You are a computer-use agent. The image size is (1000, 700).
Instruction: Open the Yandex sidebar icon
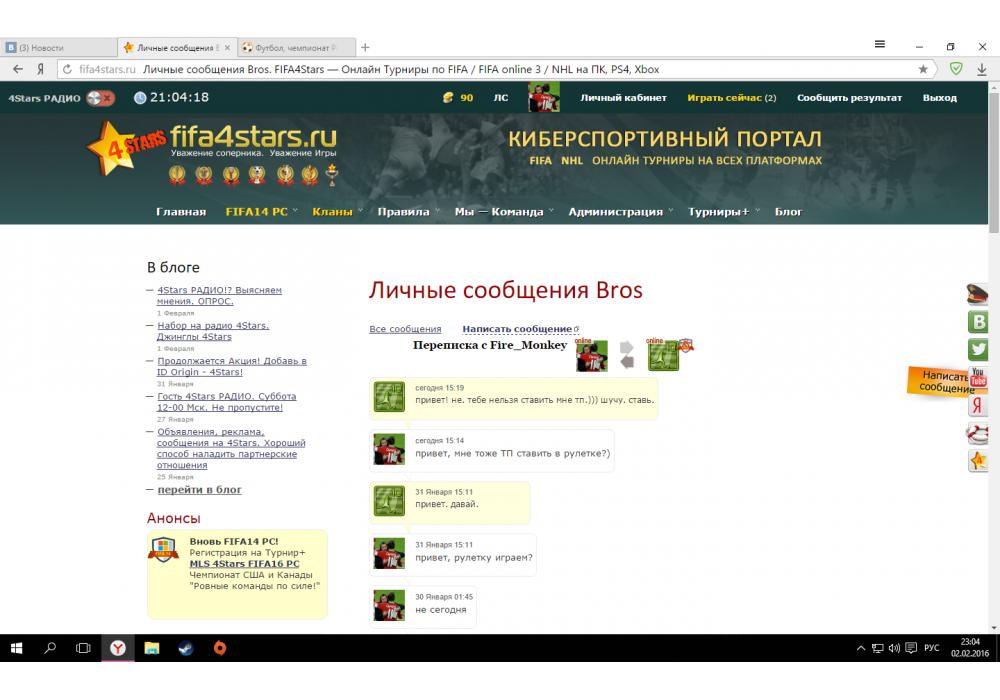978,405
